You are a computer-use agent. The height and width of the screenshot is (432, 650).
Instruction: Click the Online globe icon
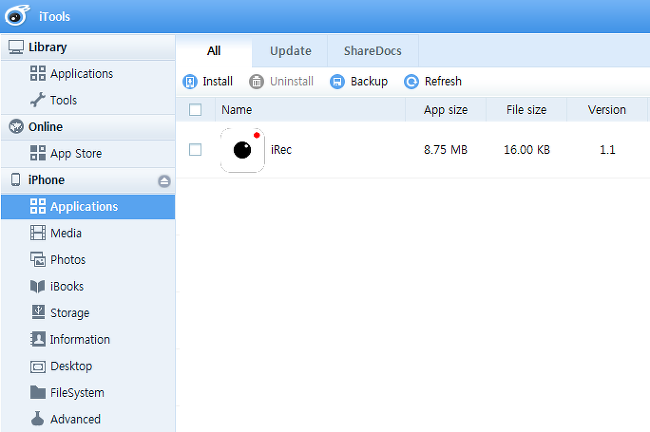(16, 126)
